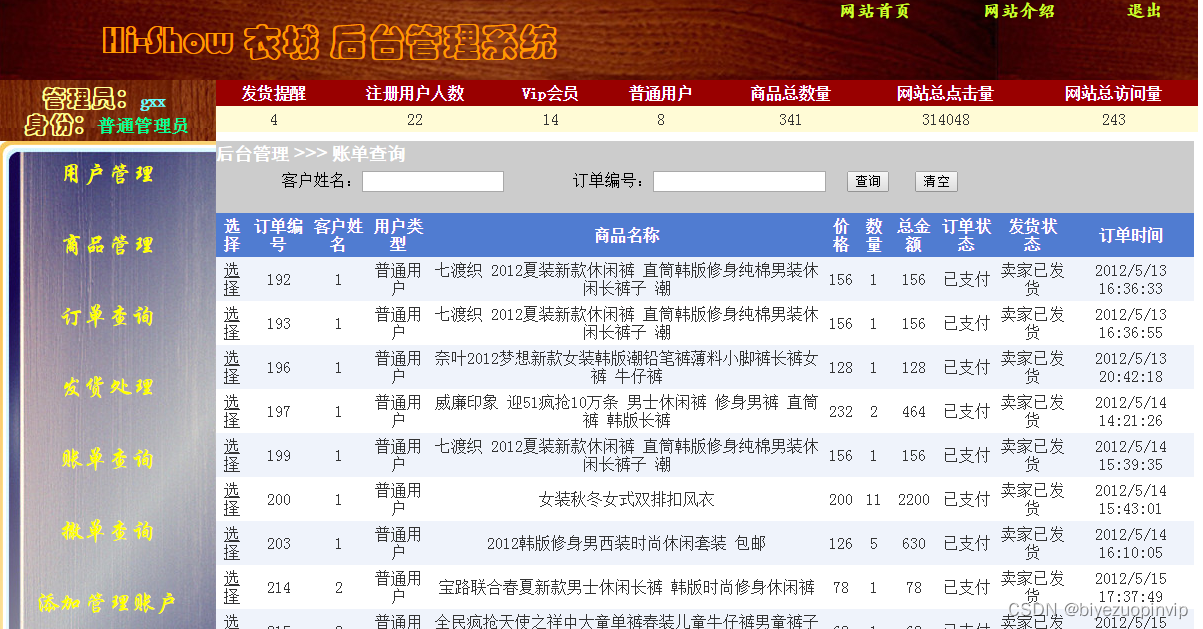This screenshot has width=1203, height=629.
Task: Click product name starting 宝路联合春夏新款
Action: pyautogui.click(x=627, y=587)
